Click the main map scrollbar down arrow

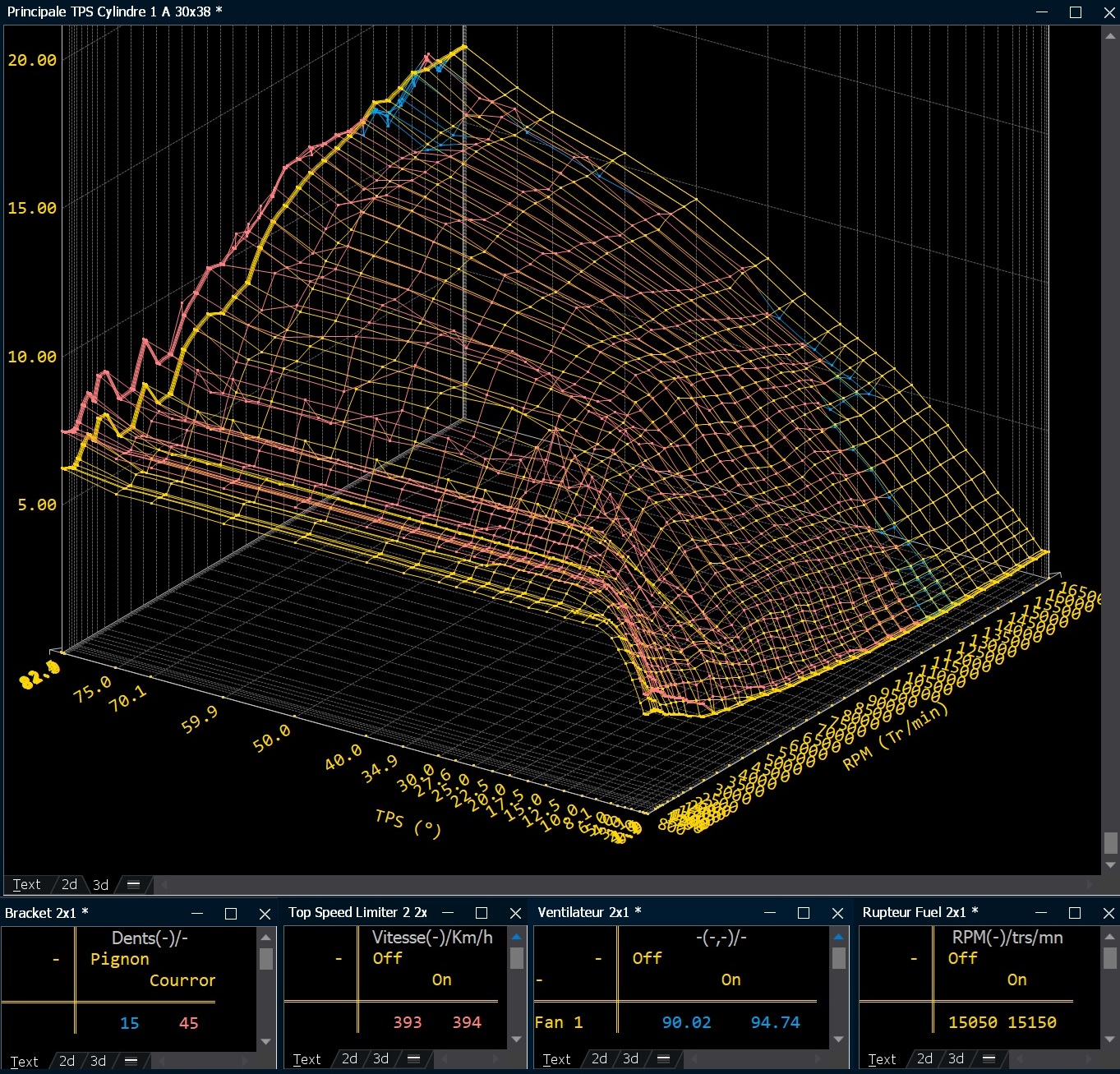[1110, 865]
